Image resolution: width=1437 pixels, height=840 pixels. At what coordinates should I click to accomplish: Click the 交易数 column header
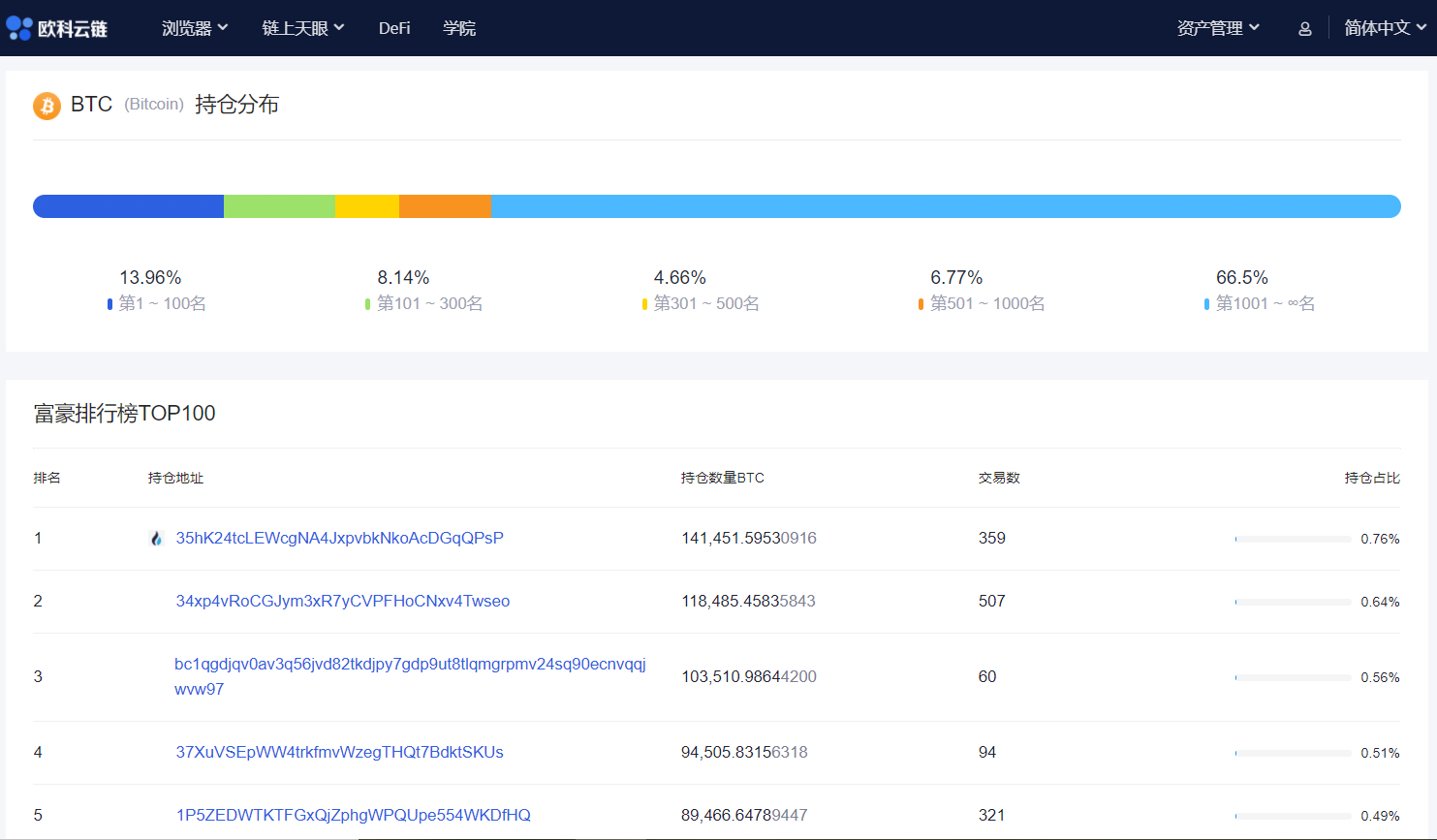[999, 478]
